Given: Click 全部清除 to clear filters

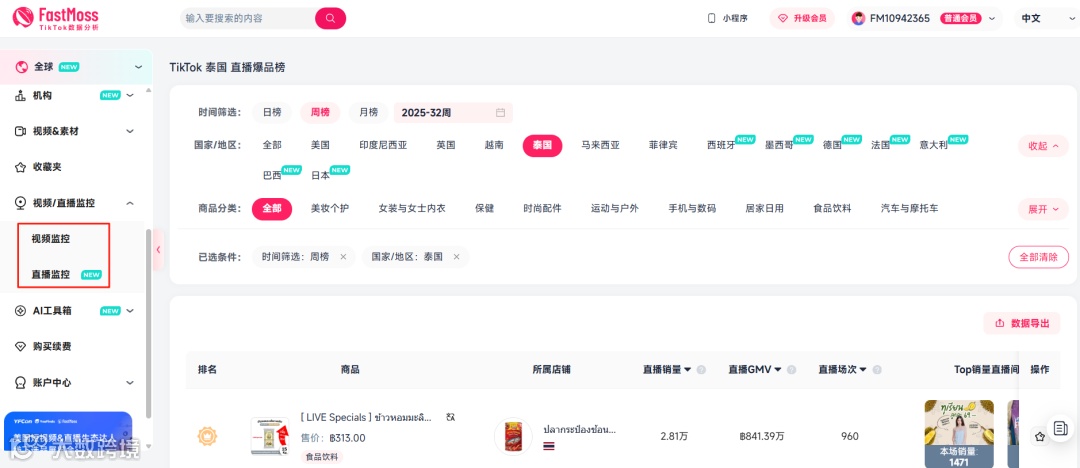Looking at the screenshot, I should pyautogui.click(x=1038, y=256).
